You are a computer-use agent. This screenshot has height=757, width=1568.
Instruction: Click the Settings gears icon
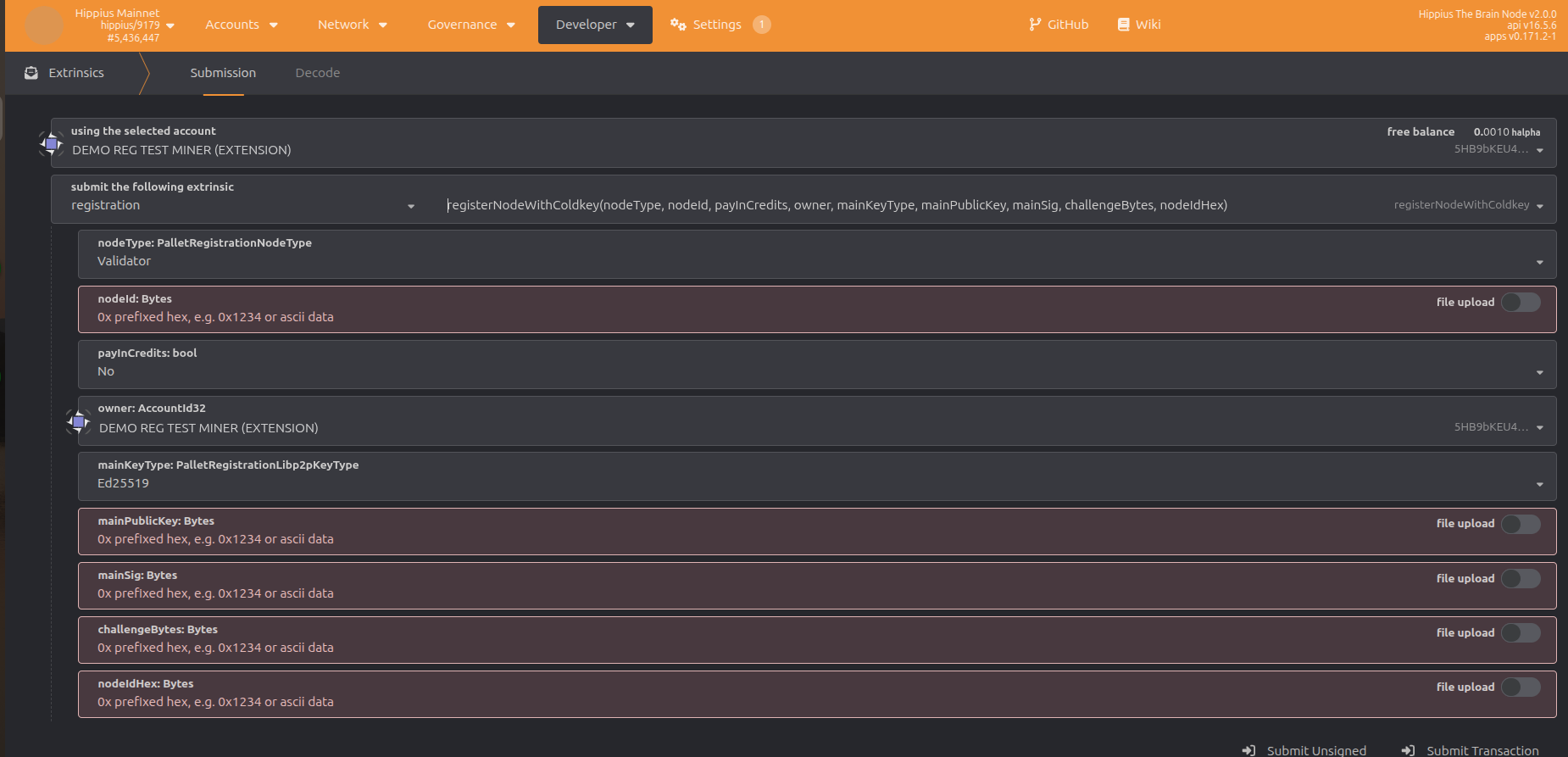678,25
